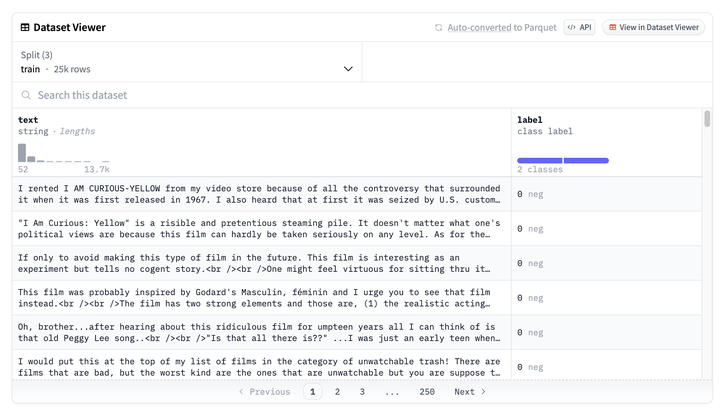Click View in Dataset Viewer button
This screenshot has height=413, width=720.
coord(653,28)
